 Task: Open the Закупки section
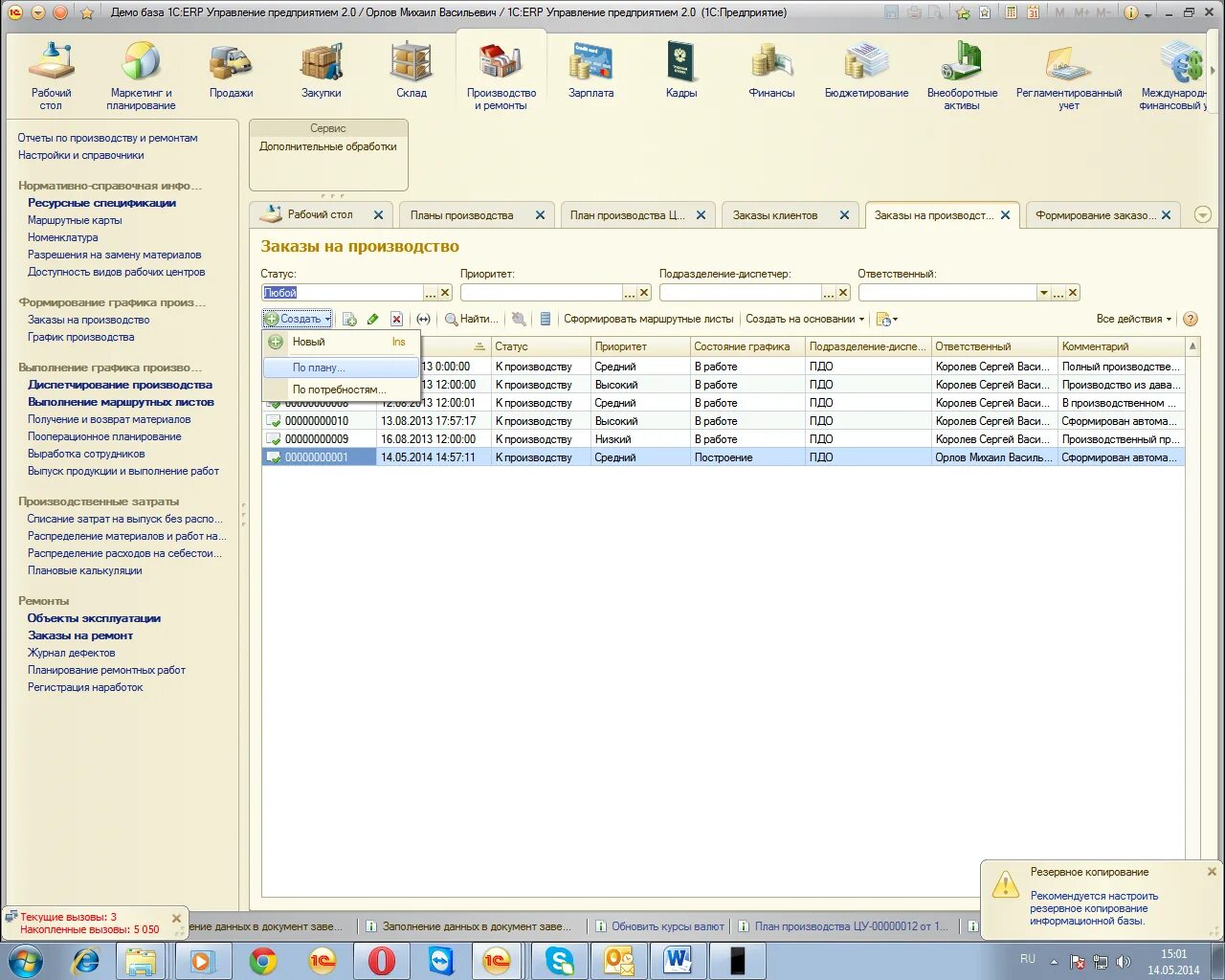[321, 71]
